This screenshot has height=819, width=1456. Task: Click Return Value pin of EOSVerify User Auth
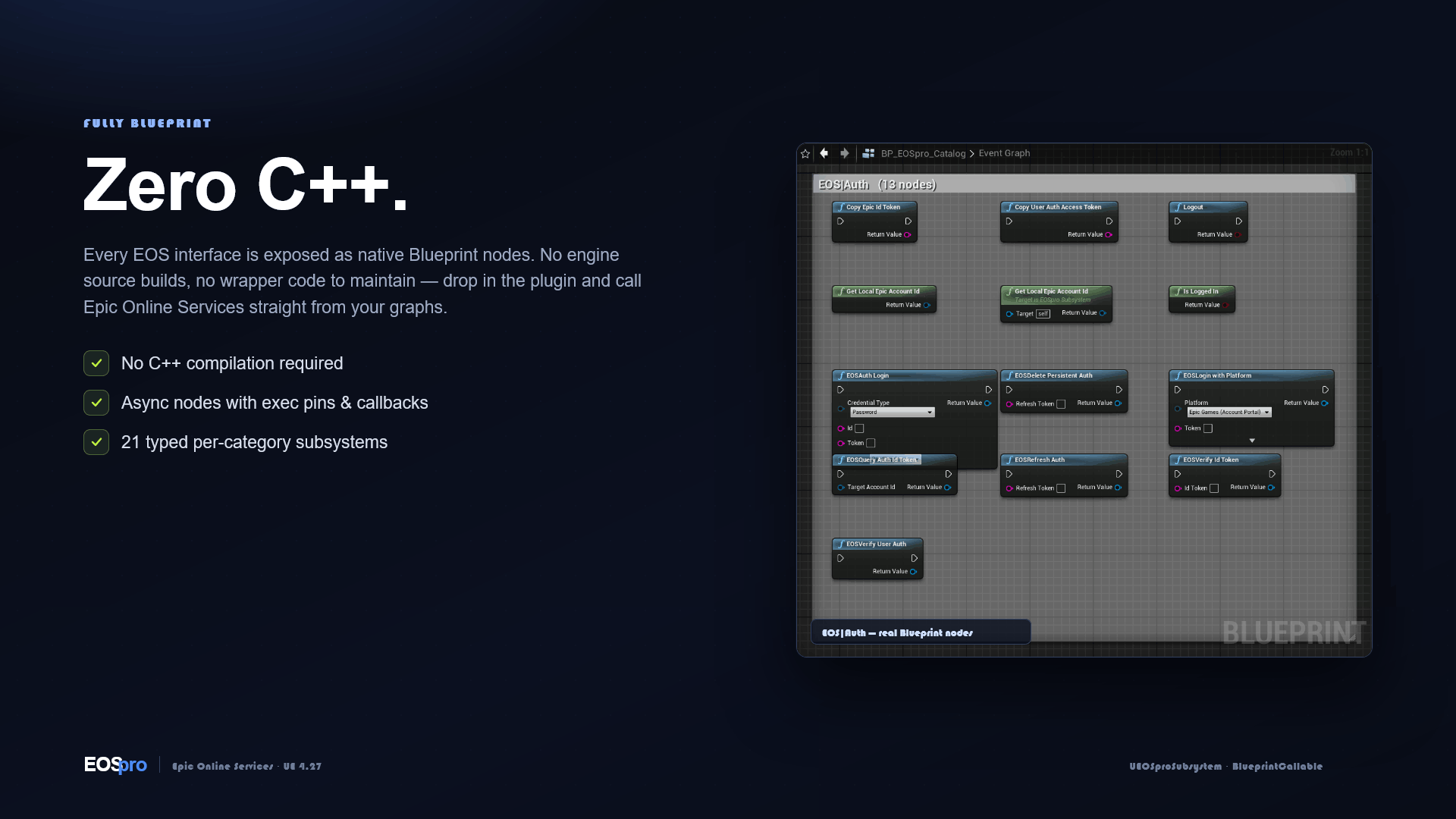coord(913,572)
